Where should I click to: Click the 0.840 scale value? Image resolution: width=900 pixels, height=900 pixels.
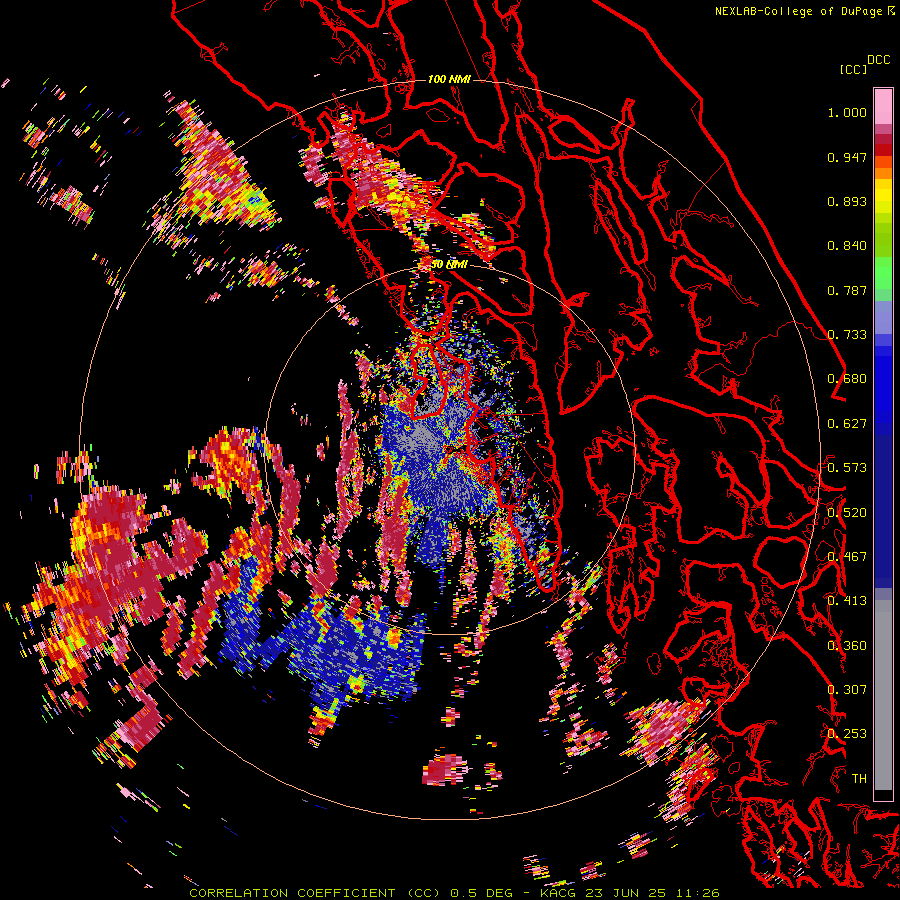click(x=847, y=246)
